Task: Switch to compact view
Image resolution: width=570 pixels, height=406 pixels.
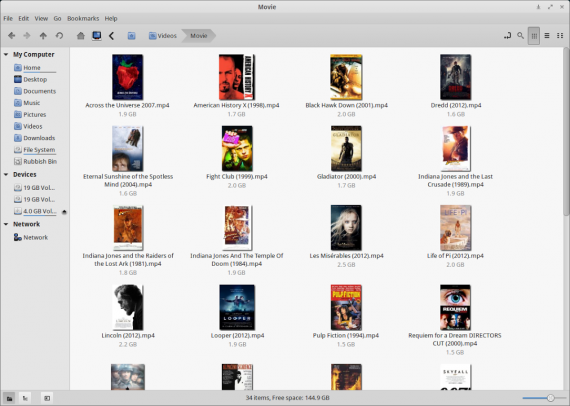Action: [x=560, y=36]
